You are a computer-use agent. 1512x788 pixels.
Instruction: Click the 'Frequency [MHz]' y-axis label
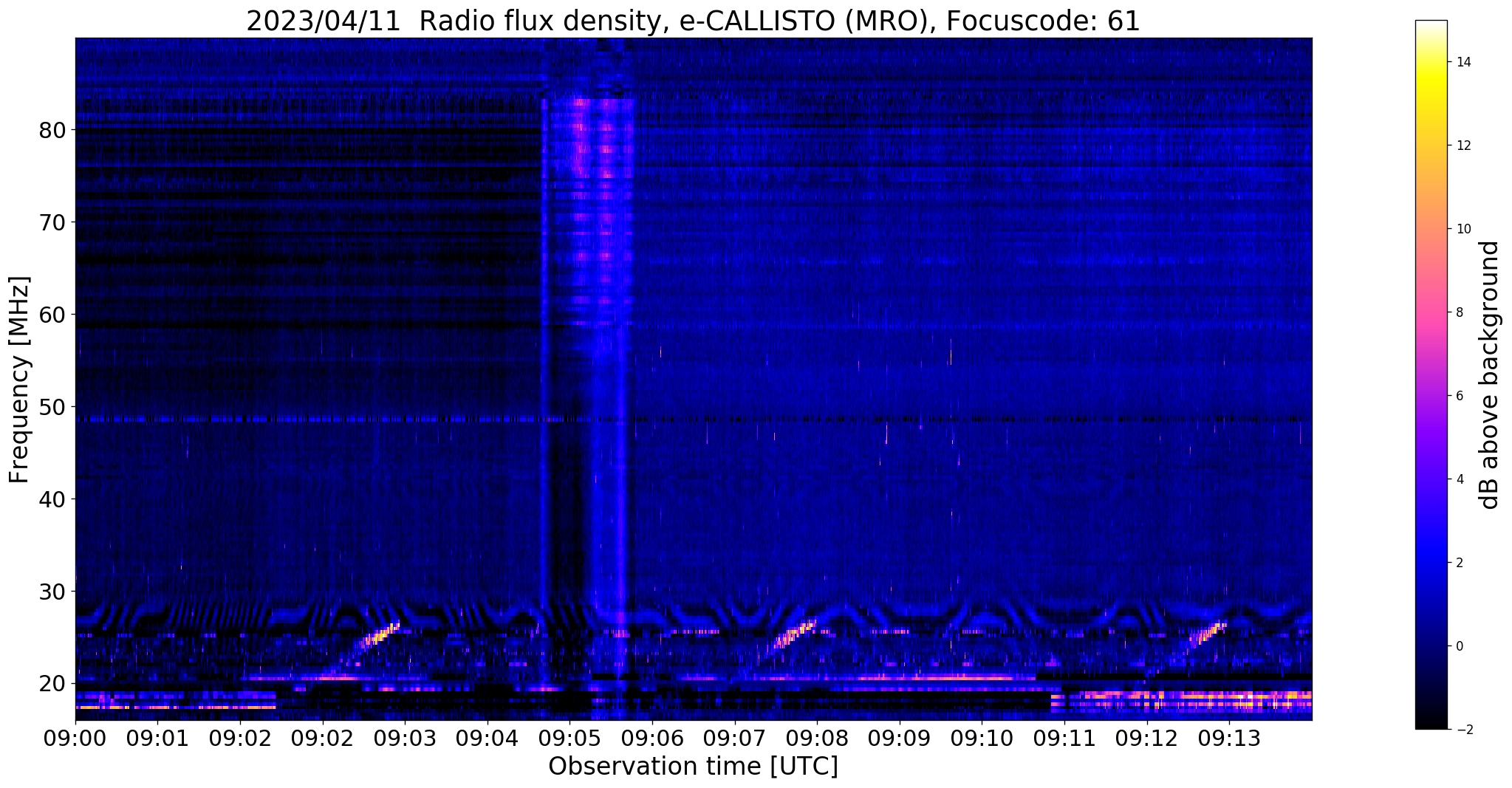tap(20, 380)
